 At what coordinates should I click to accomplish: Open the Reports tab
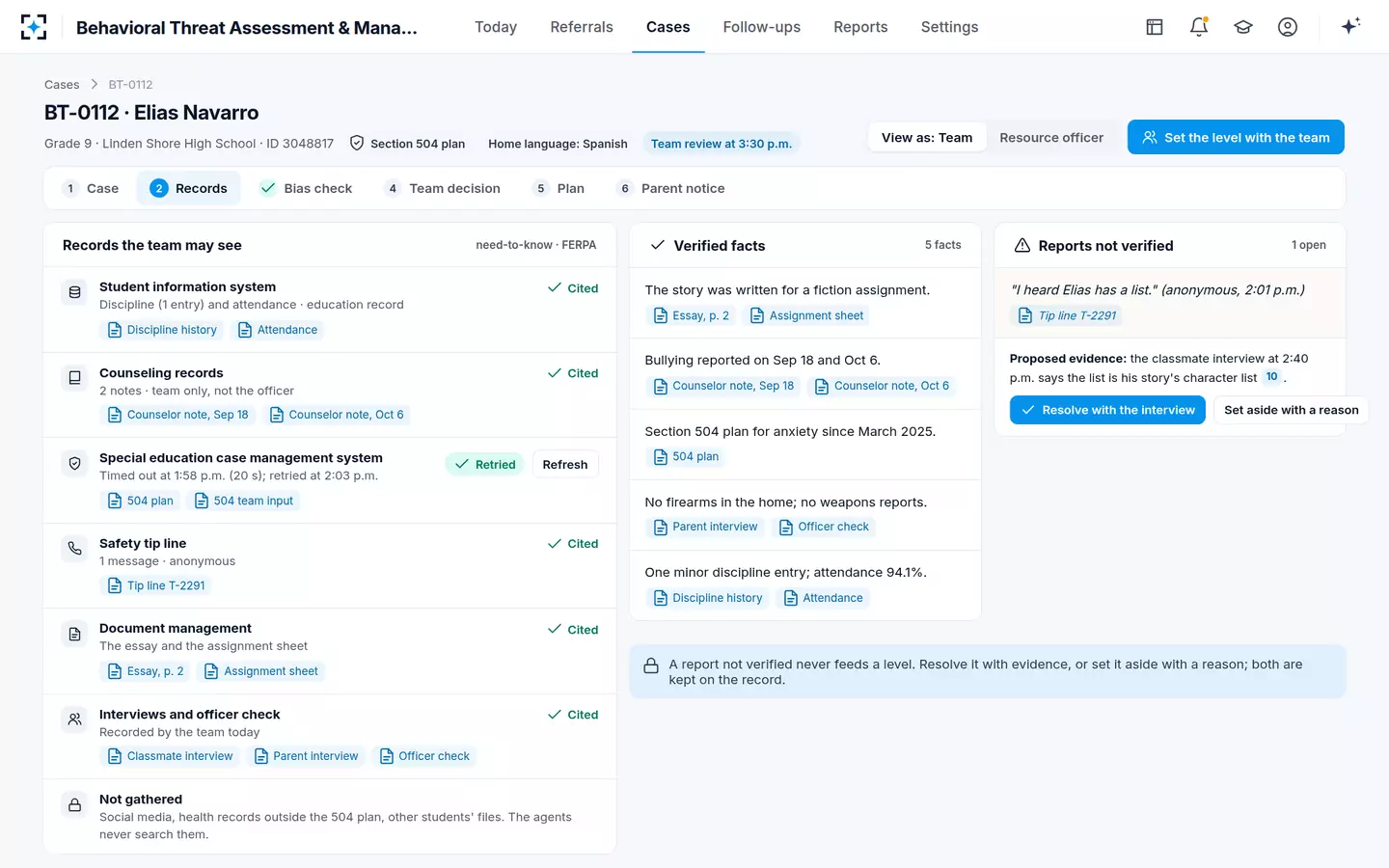tap(860, 27)
